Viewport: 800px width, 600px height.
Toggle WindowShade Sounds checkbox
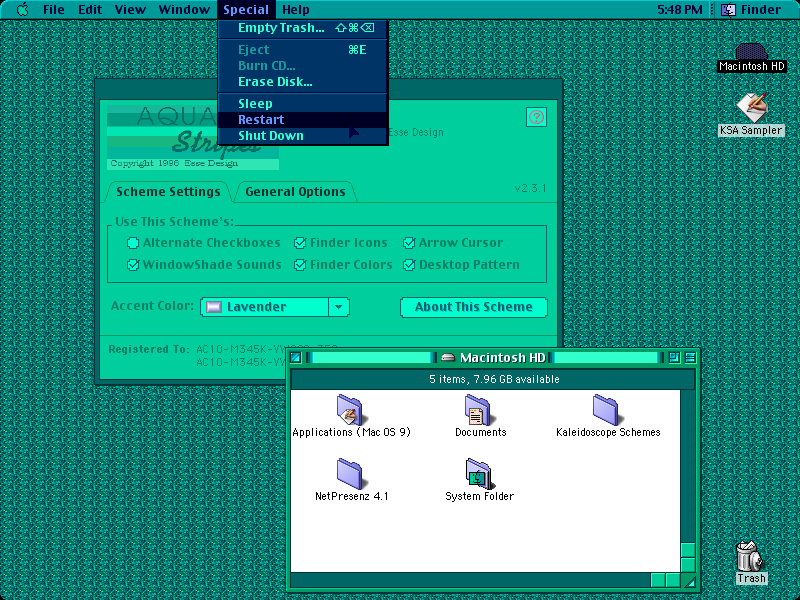[x=204, y=265]
